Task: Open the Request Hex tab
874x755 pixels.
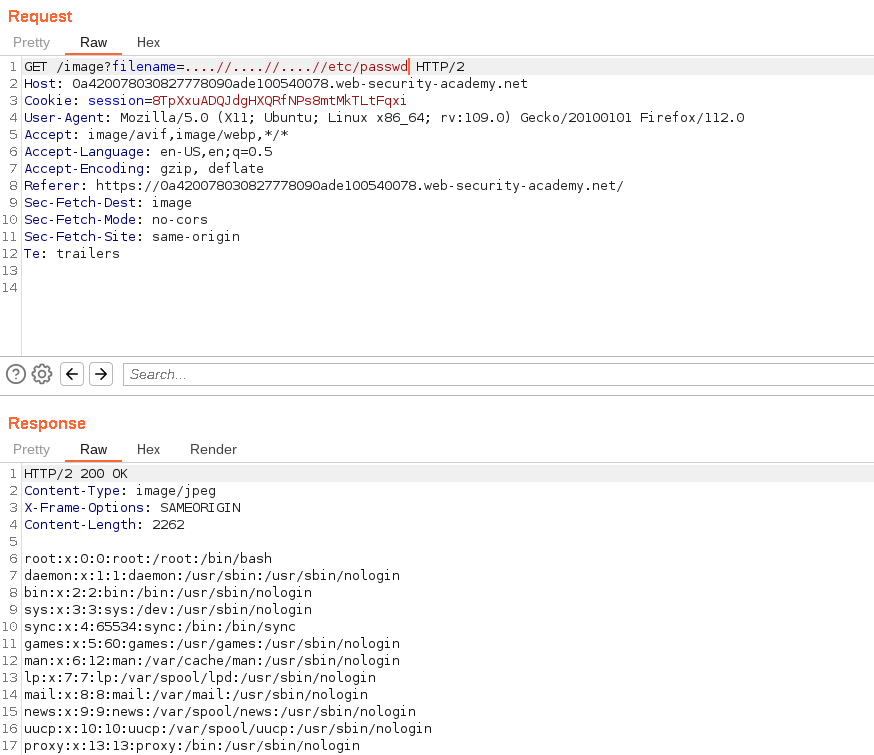Action: click(148, 42)
